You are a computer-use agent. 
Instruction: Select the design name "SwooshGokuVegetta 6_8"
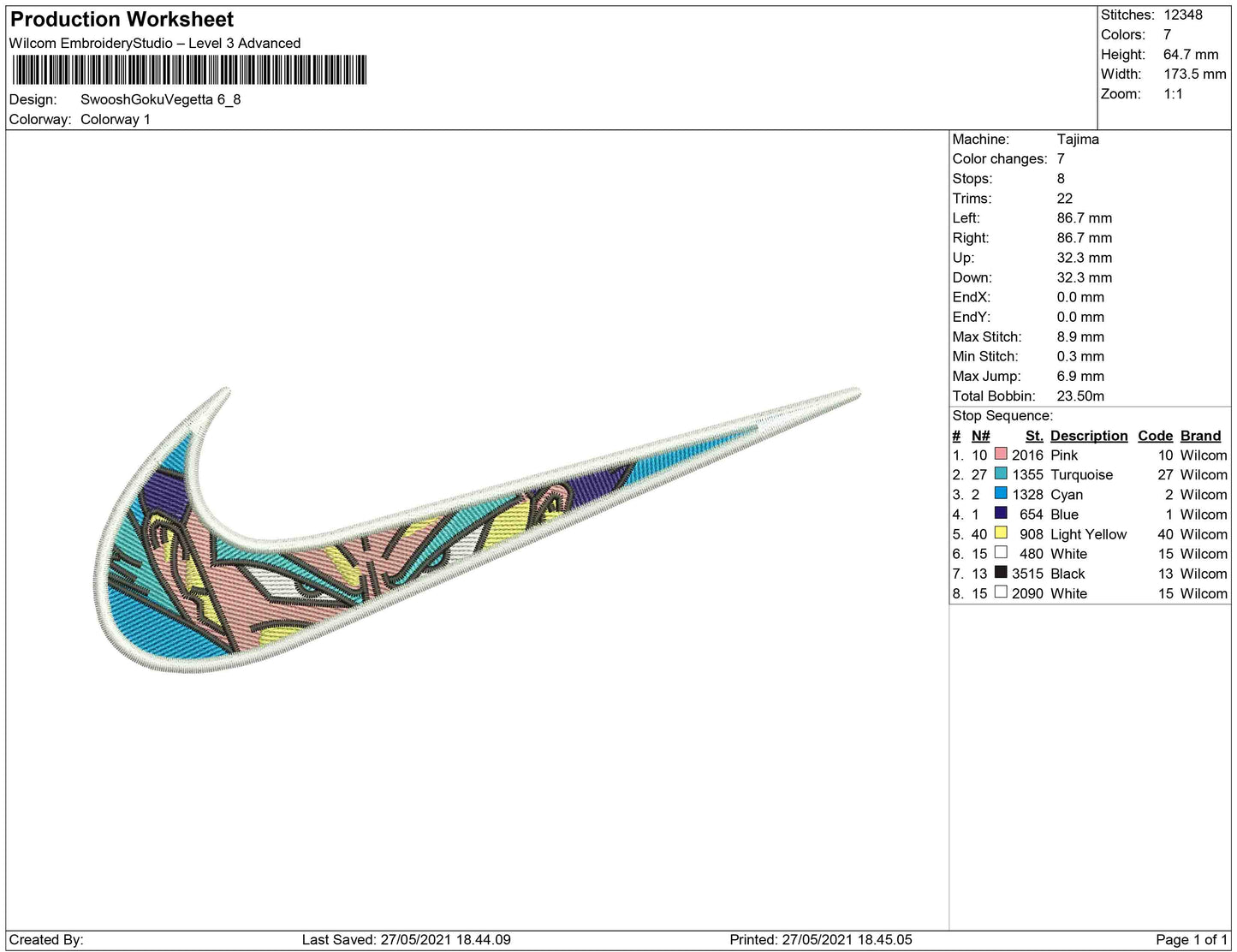161,99
